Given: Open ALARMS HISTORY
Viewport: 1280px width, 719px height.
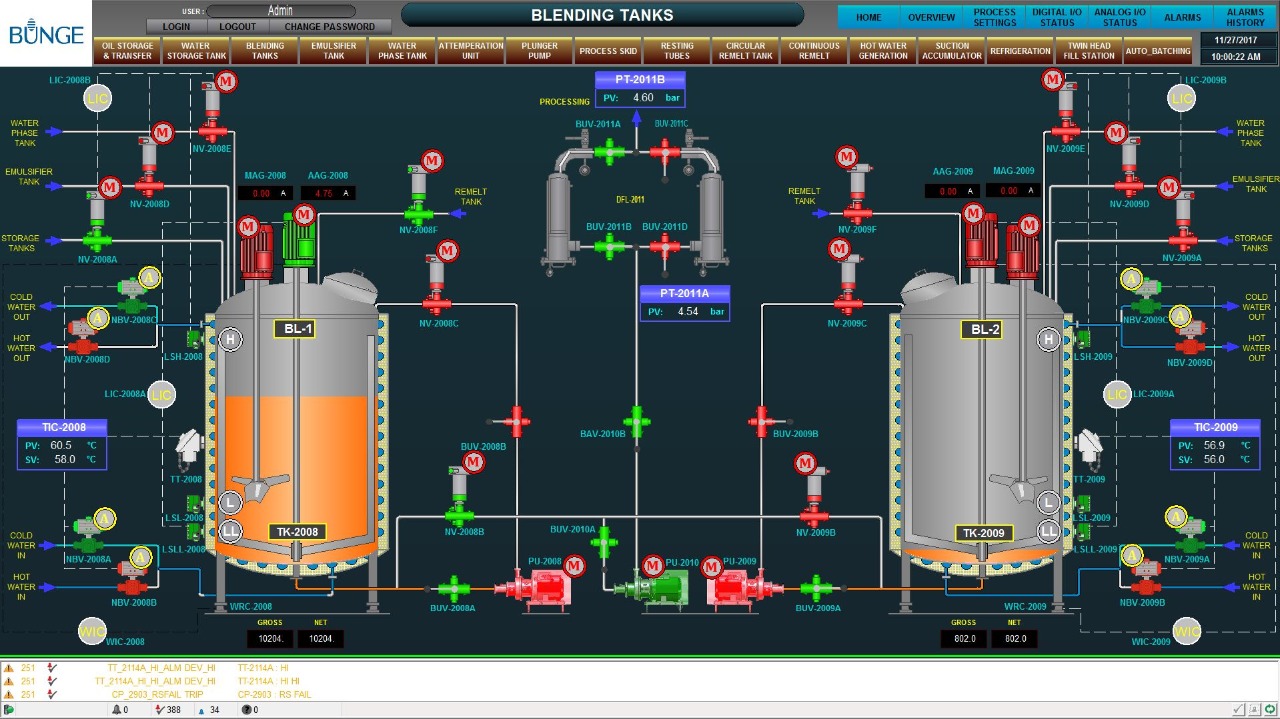Looking at the screenshot, I should point(1245,17).
